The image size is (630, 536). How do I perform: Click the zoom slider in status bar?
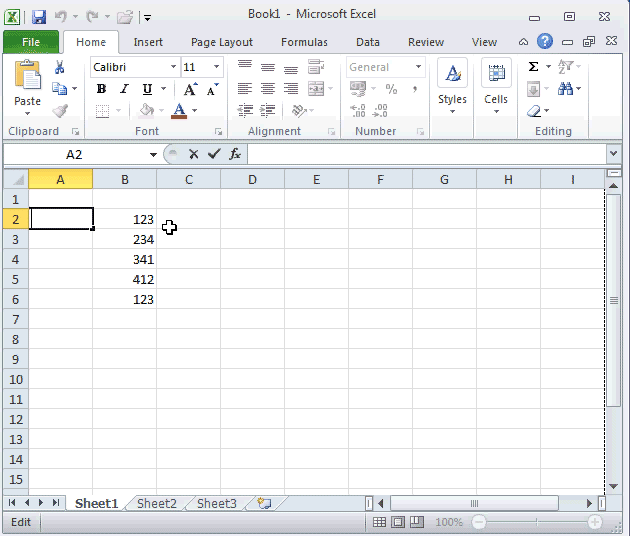point(537,523)
